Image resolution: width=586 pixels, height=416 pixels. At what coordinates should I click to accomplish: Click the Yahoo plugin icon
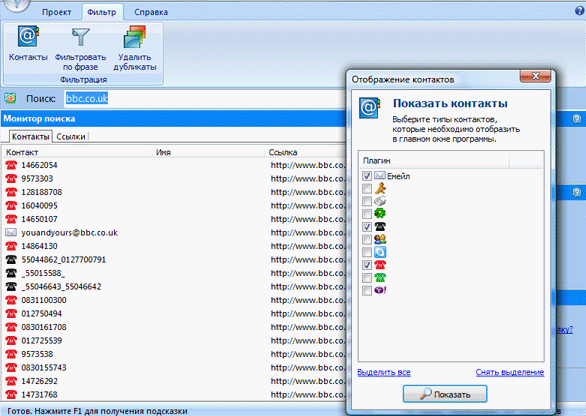tap(380, 290)
